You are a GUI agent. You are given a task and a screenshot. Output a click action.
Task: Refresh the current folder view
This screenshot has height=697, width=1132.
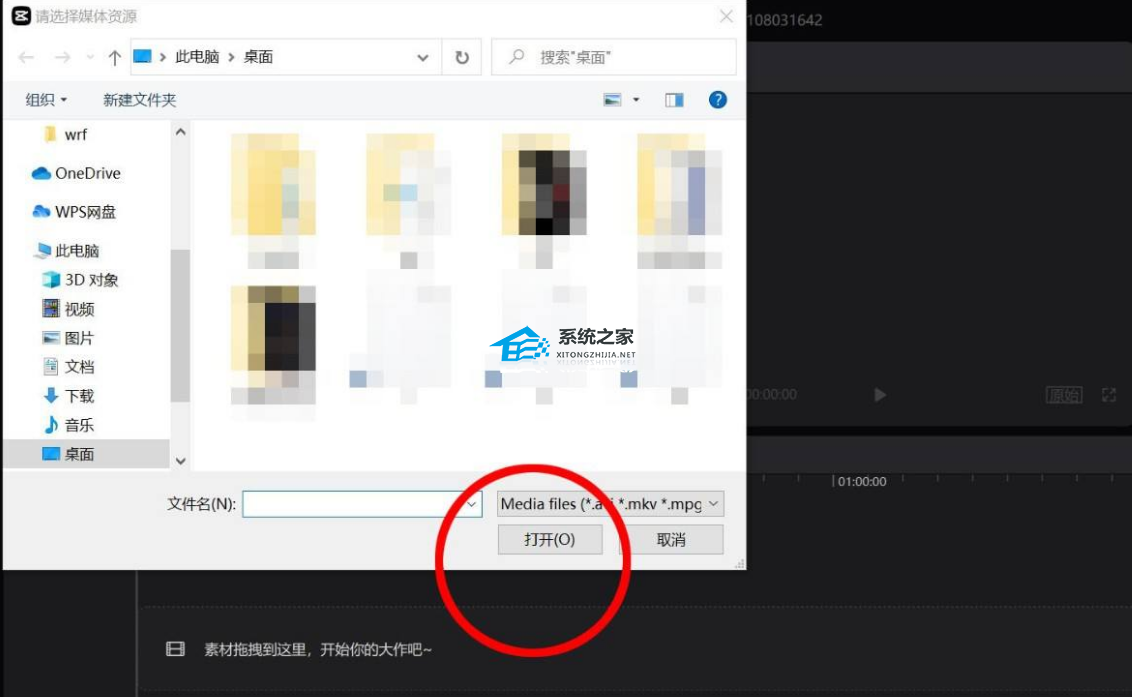point(462,57)
